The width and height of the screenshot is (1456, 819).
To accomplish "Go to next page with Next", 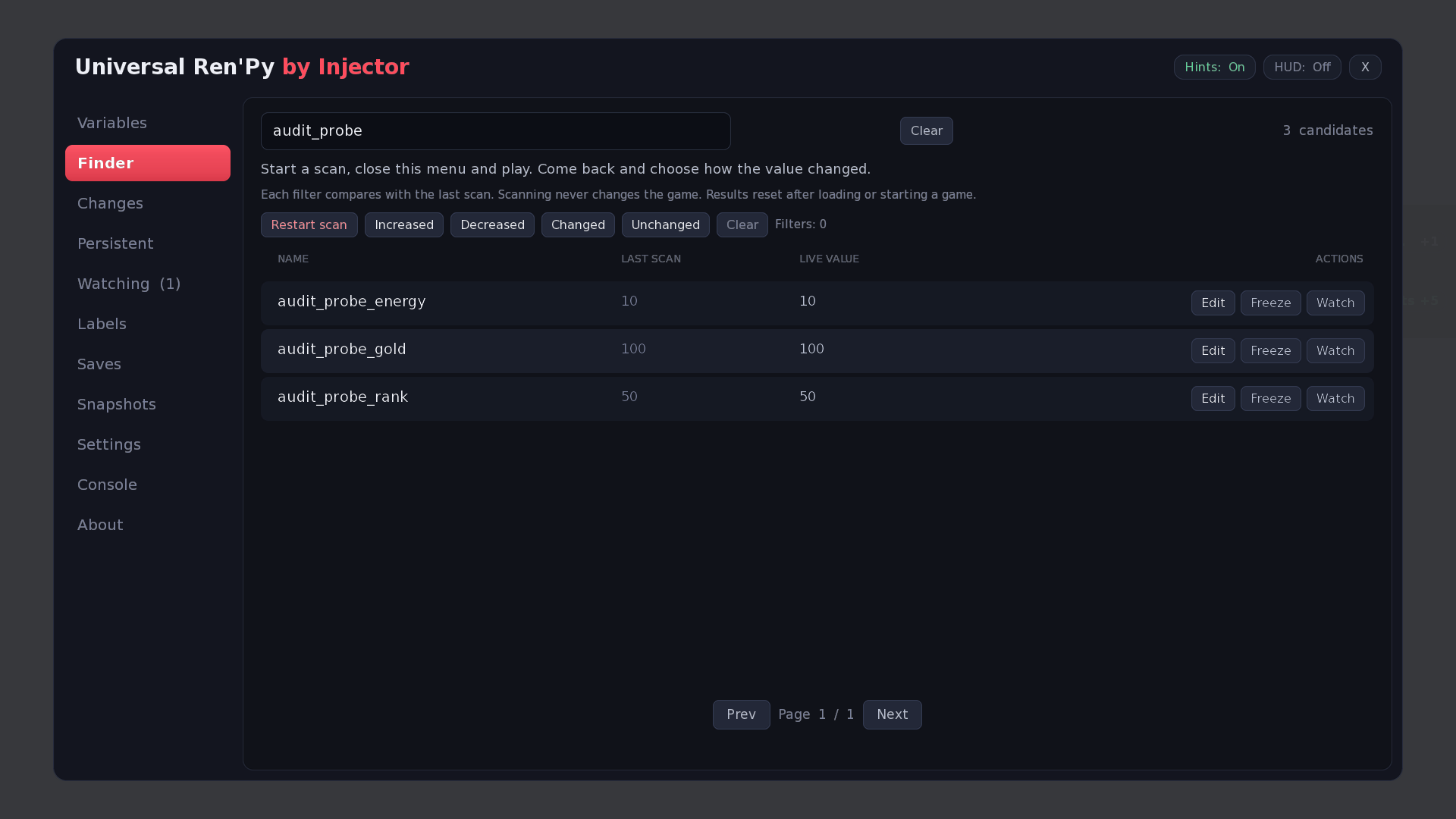I will pos(892,715).
